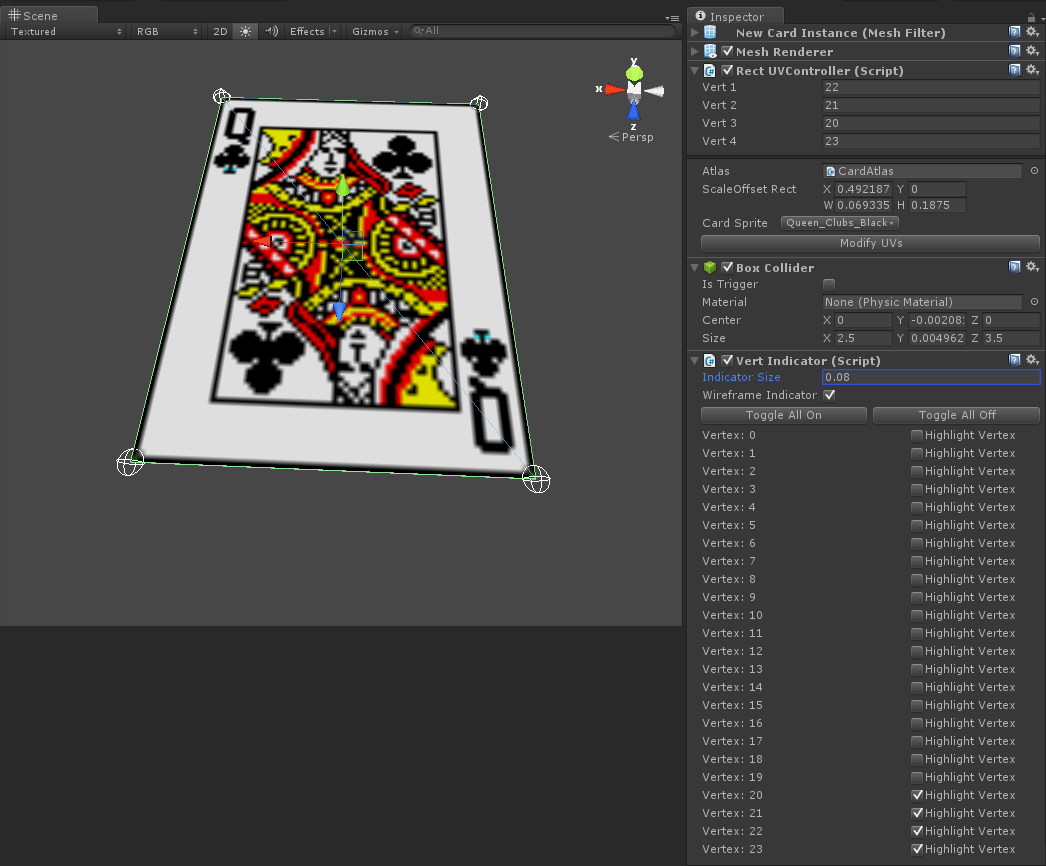Uncheck the Wireframe Indicator checkbox
This screenshot has width=1046, height=866.
829,395
